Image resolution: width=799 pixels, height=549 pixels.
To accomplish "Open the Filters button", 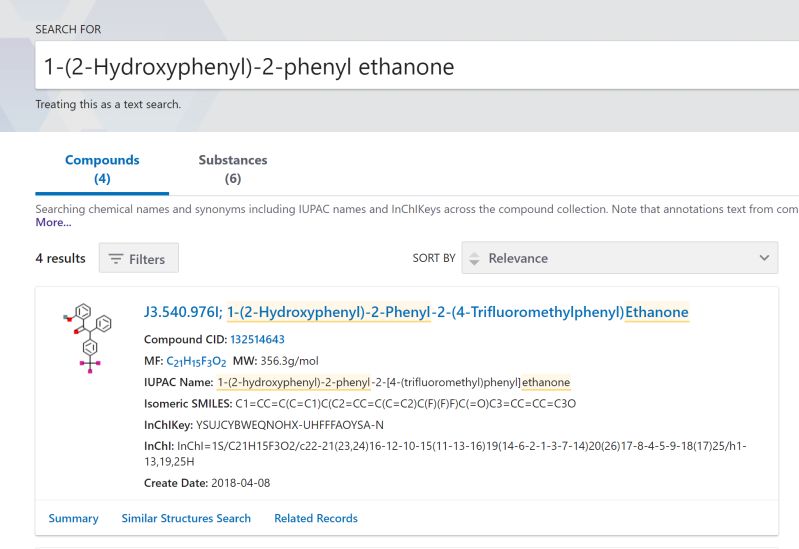I will tap(139, 258).
